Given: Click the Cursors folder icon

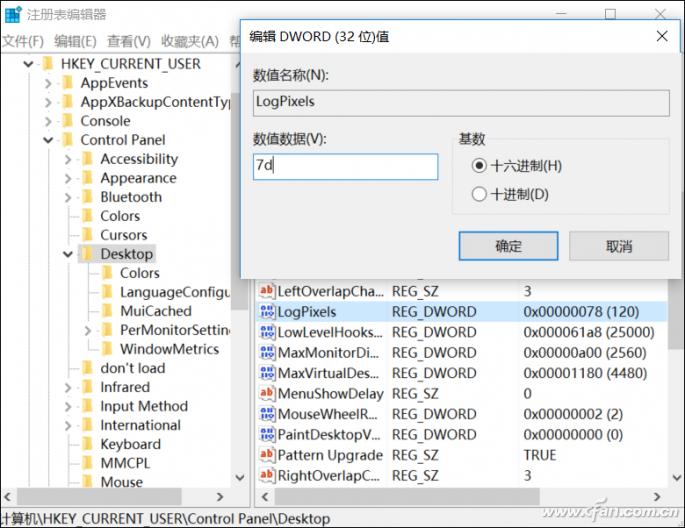Looking at the screenshot, I should click(x=87, y=235).
